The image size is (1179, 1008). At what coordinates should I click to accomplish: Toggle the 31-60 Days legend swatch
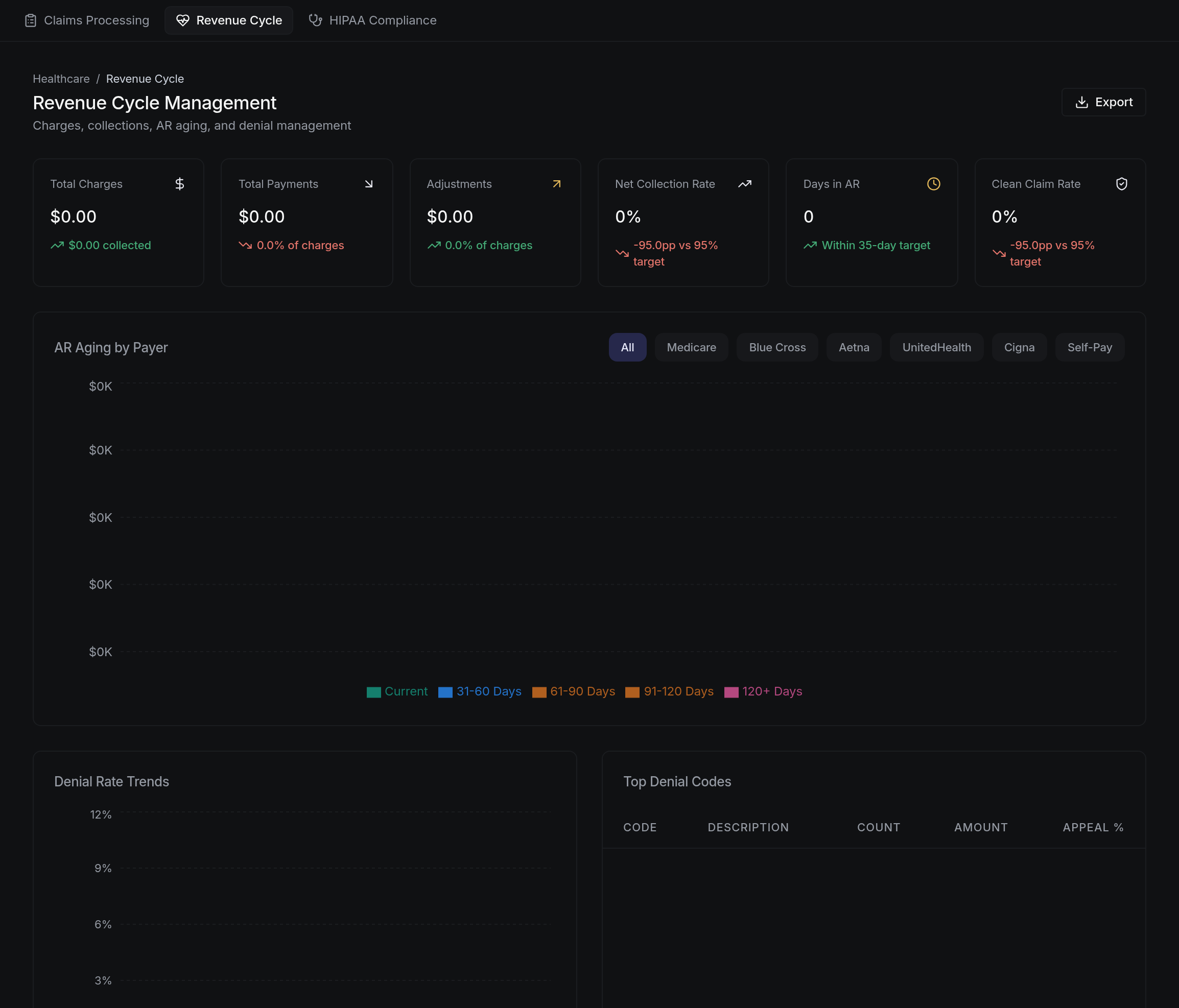(445, 692)
